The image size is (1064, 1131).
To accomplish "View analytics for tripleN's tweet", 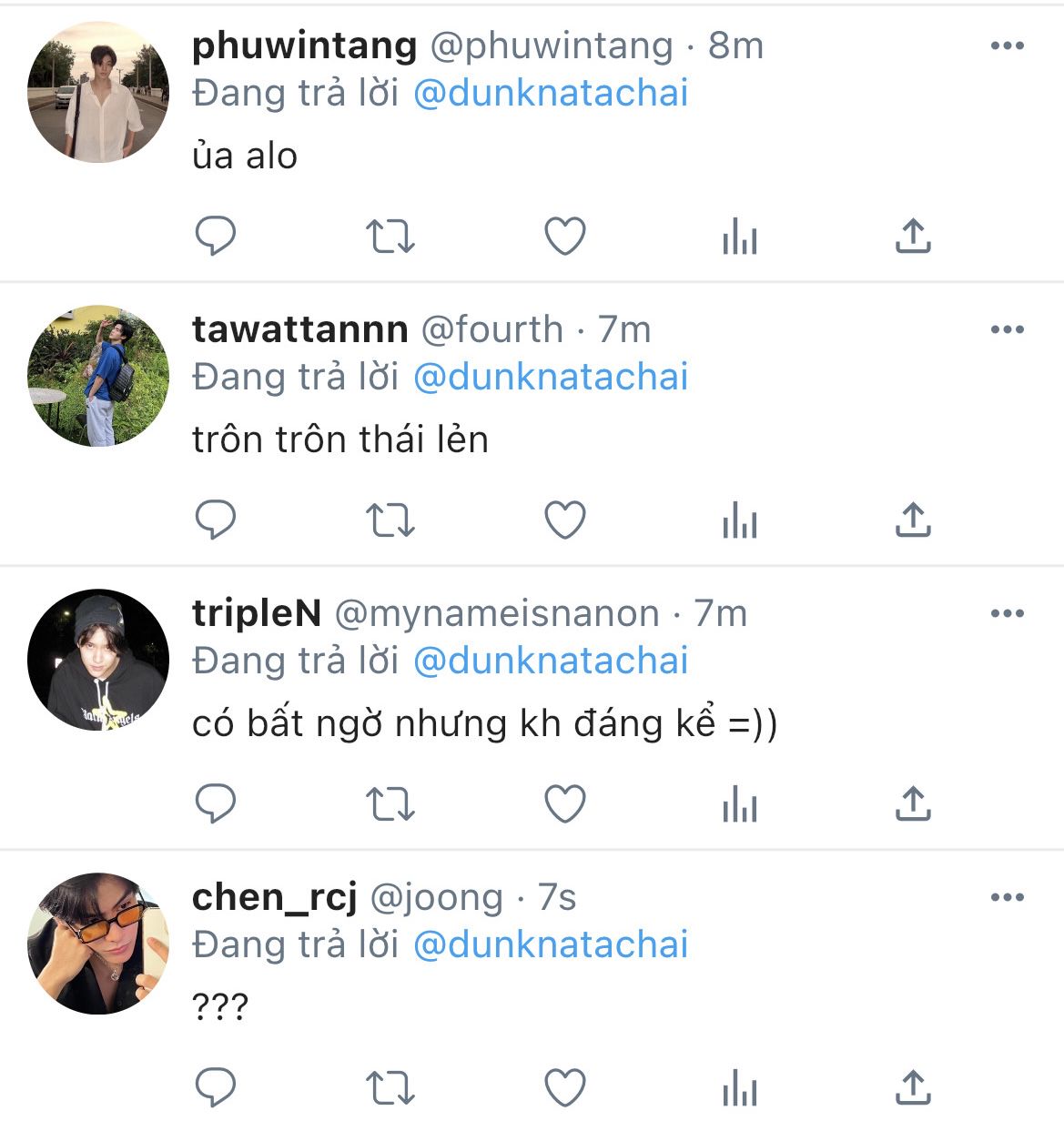I will [x=739, y=804].
